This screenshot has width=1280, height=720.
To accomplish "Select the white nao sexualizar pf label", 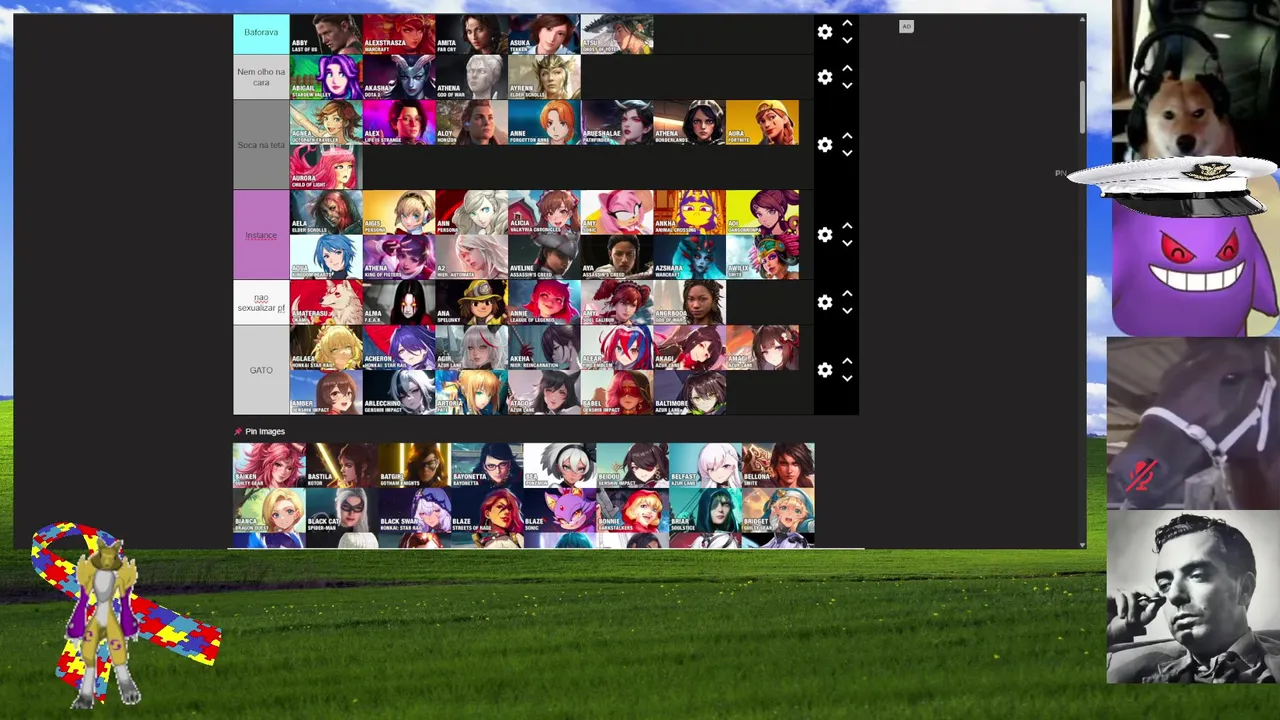I will [x=261, y=302].
